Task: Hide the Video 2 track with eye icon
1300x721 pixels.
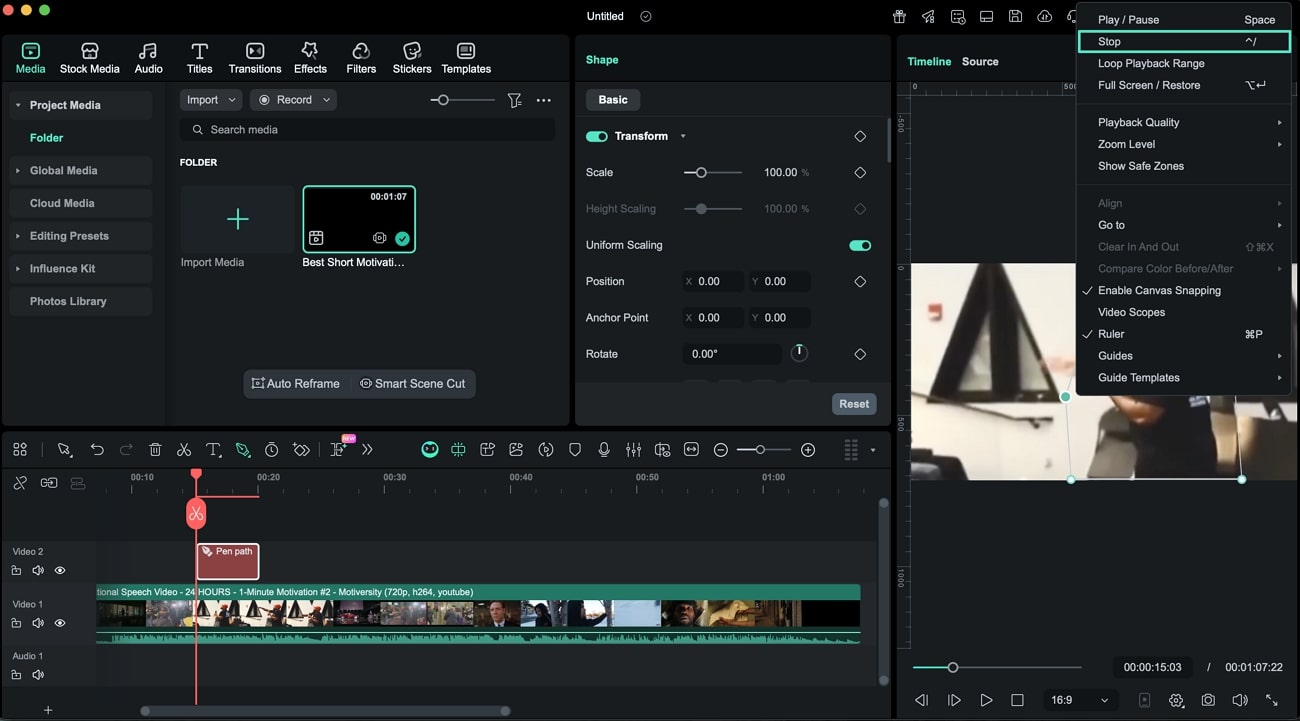Action: pos(60,571)
